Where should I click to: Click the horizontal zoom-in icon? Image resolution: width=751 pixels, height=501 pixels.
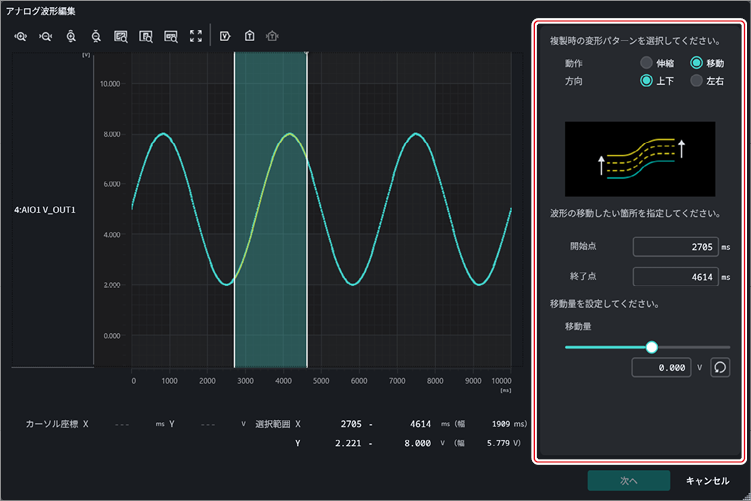point(21,36)
